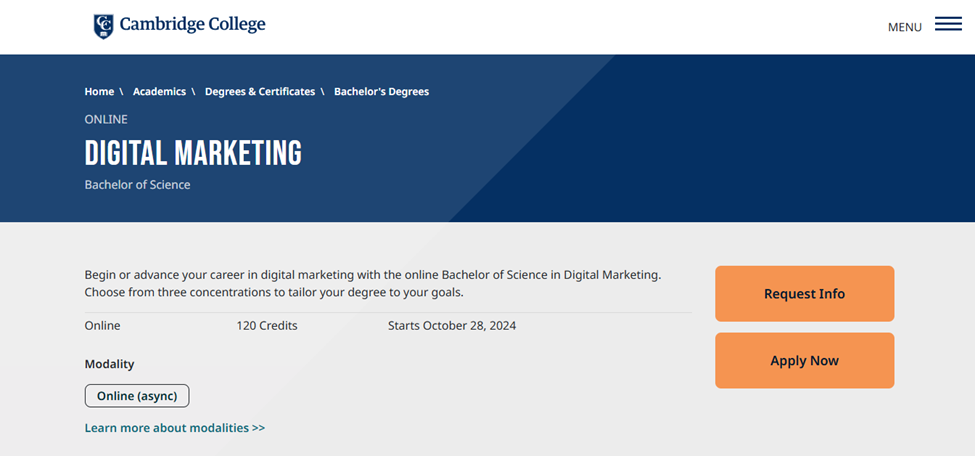Click the Cambridge College shield logo icon
975x456 pixels.
point(103,26)
